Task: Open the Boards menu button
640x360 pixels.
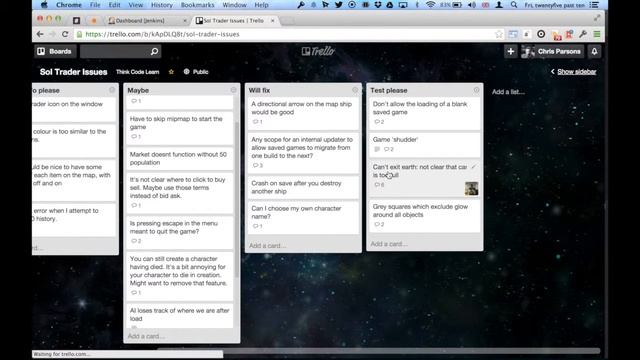Action: tap(54, 51)
